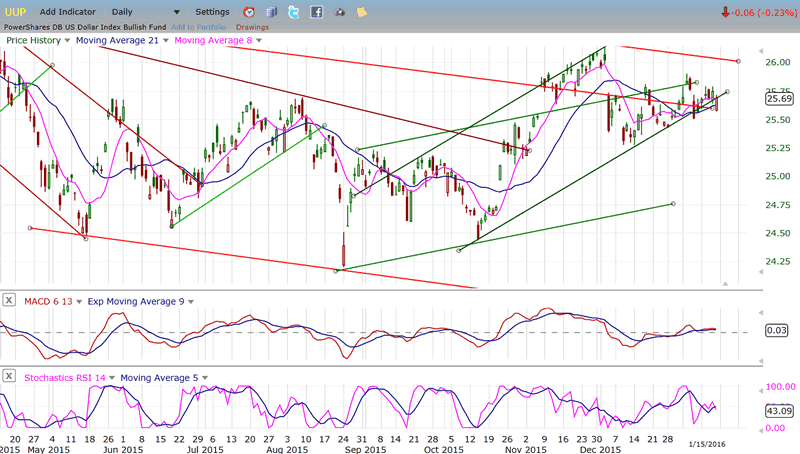The image size is (800, 454).
Task: Click the current price box 25.69
Action: click(x=779, y=98)
